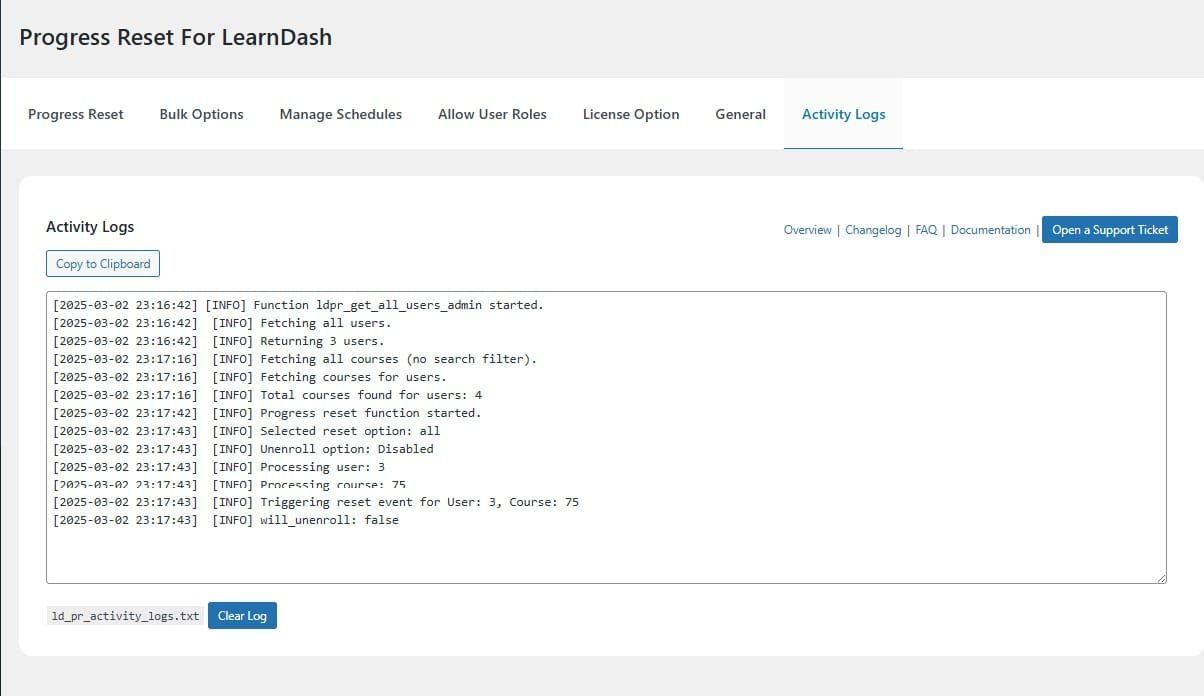1204x696 pixels.
Task: Open a Support Ticket
Action: click(x=1110, y=230)
